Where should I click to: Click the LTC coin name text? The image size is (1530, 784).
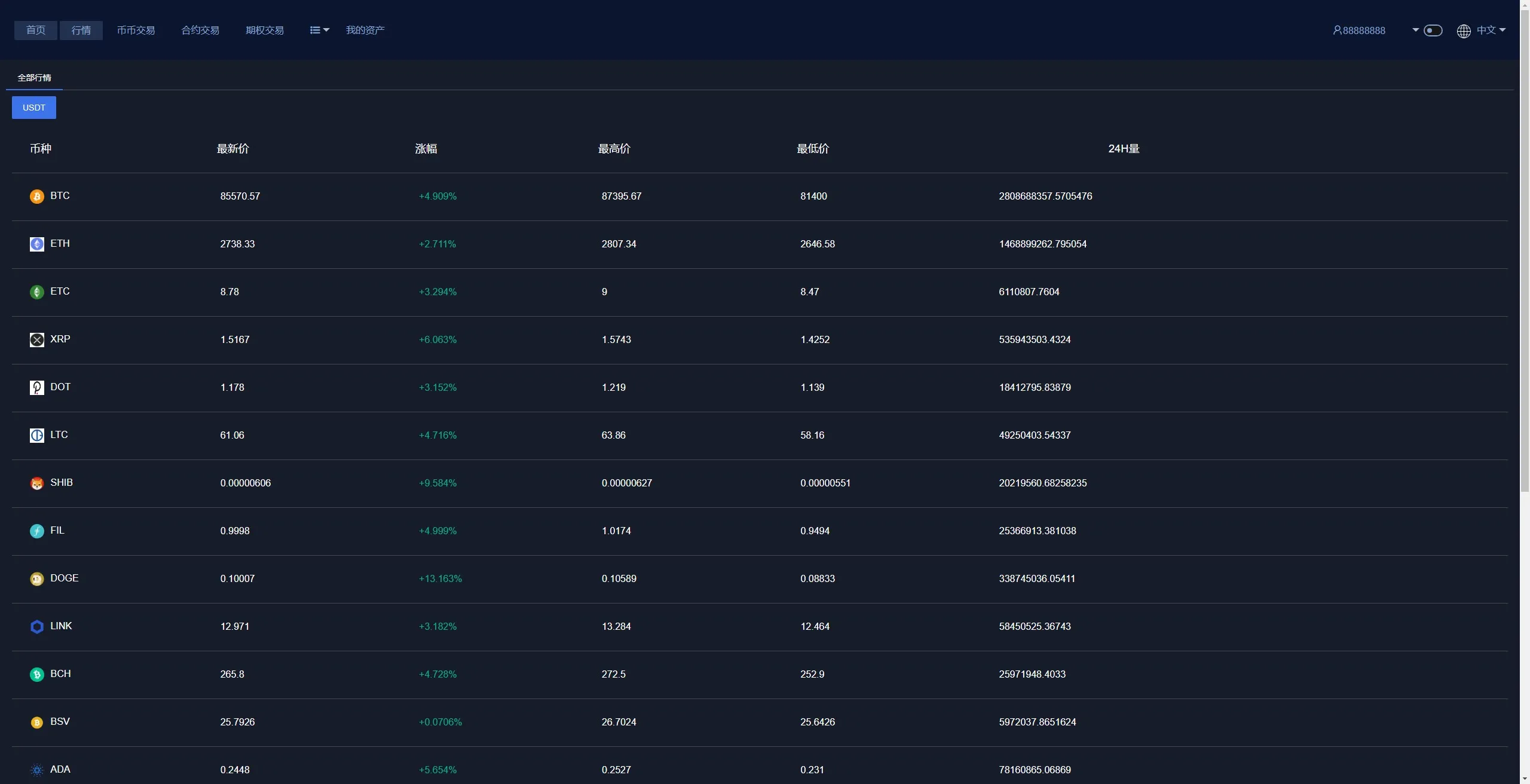coord(59,435)
